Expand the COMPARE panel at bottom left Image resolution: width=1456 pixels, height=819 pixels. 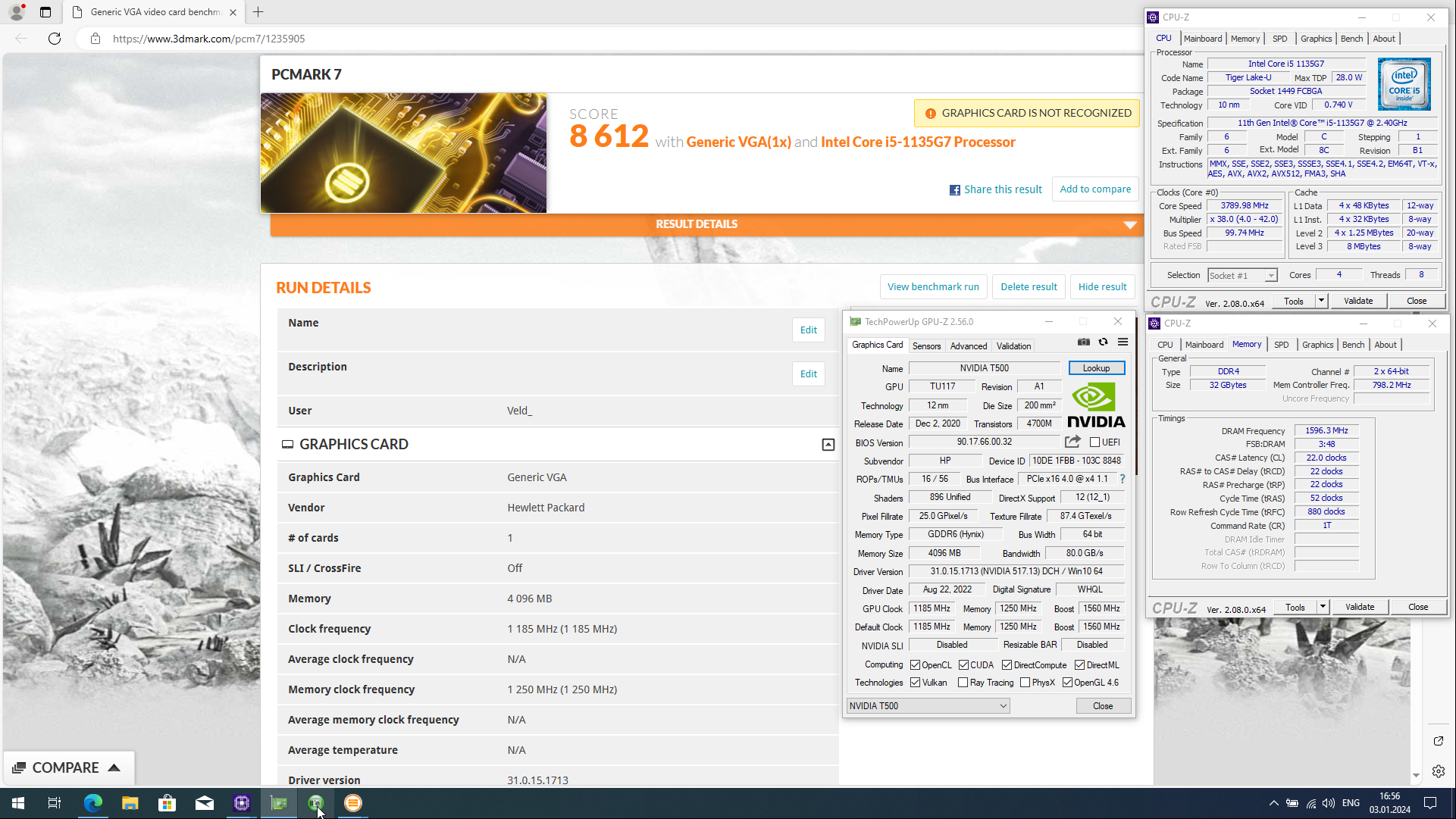point(69,768)
